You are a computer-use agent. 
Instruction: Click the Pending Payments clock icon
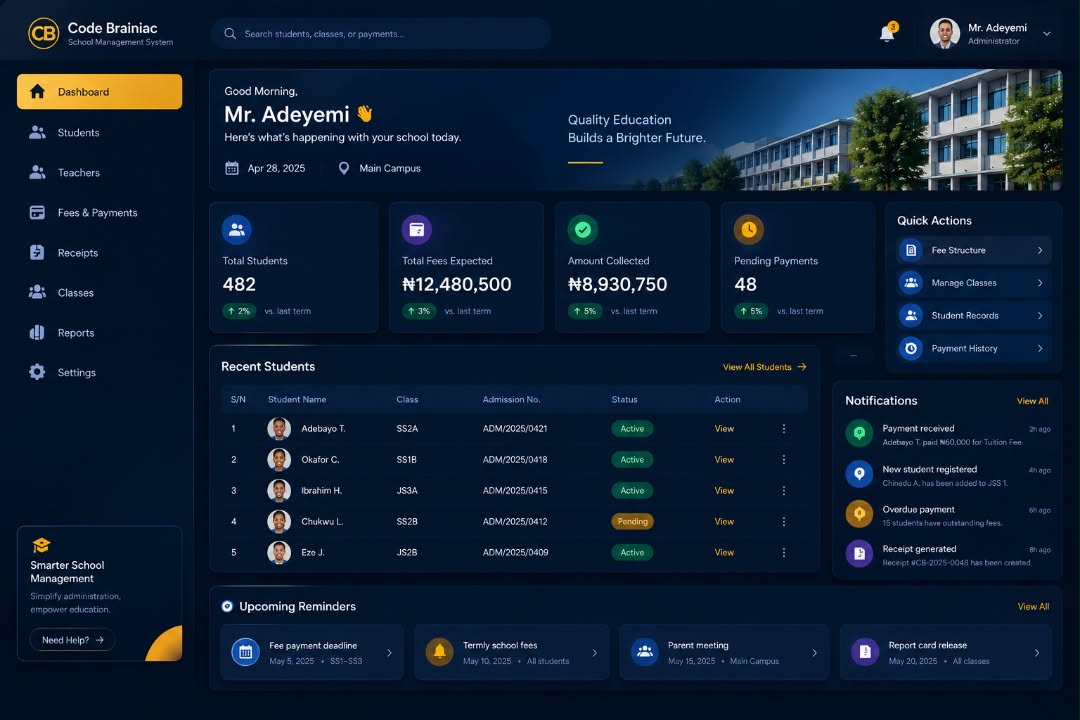pos(749,229)
